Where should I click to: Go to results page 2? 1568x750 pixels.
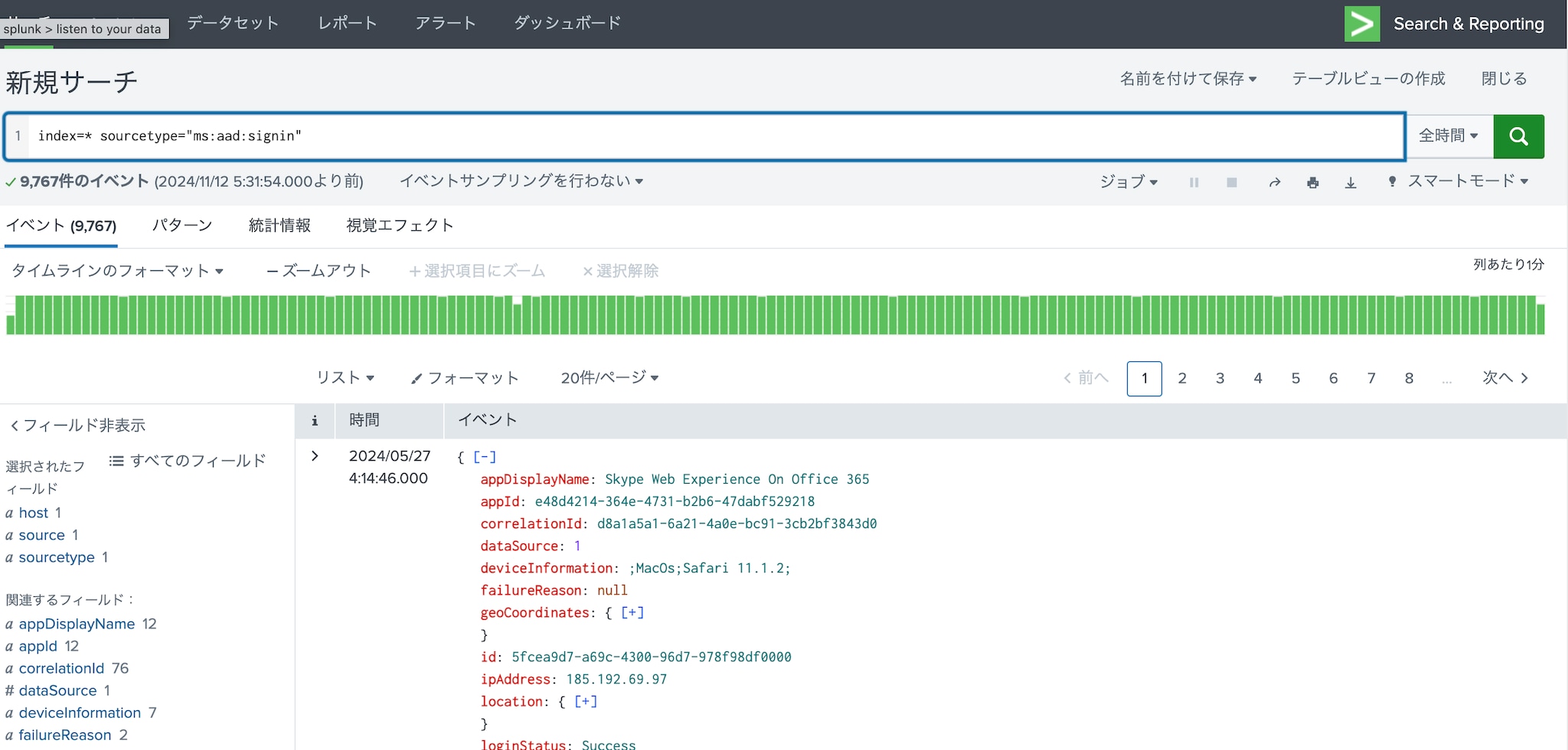coord(1182,378)
